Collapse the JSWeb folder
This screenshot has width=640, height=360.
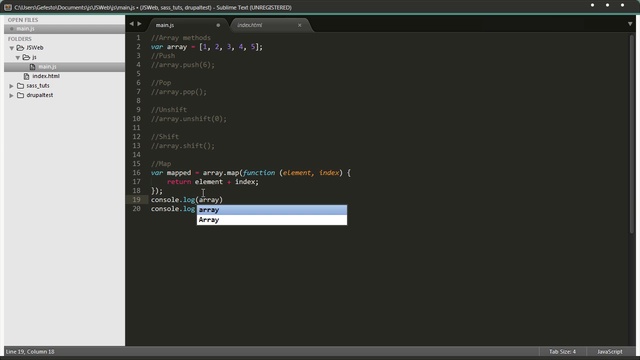(11, 48)
